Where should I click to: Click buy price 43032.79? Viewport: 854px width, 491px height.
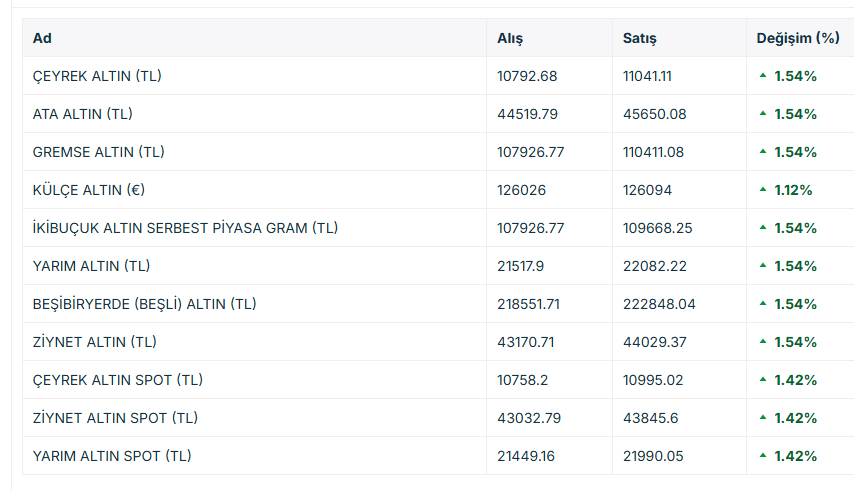click(x=529, y=418)
